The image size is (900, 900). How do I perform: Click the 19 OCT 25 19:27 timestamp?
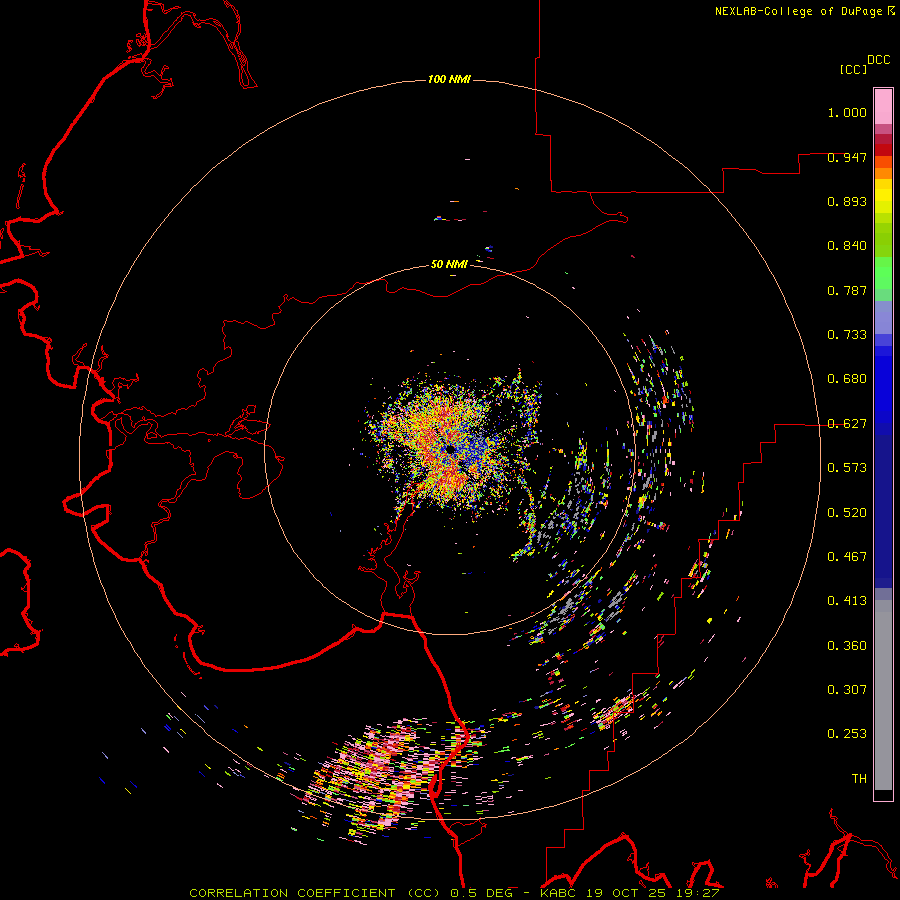pos(653,893)
